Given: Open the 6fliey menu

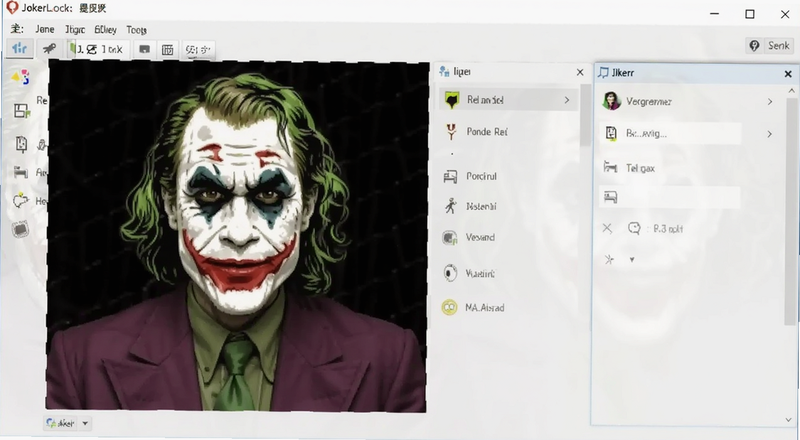Looking at the screenshot, I should (106, 30).
